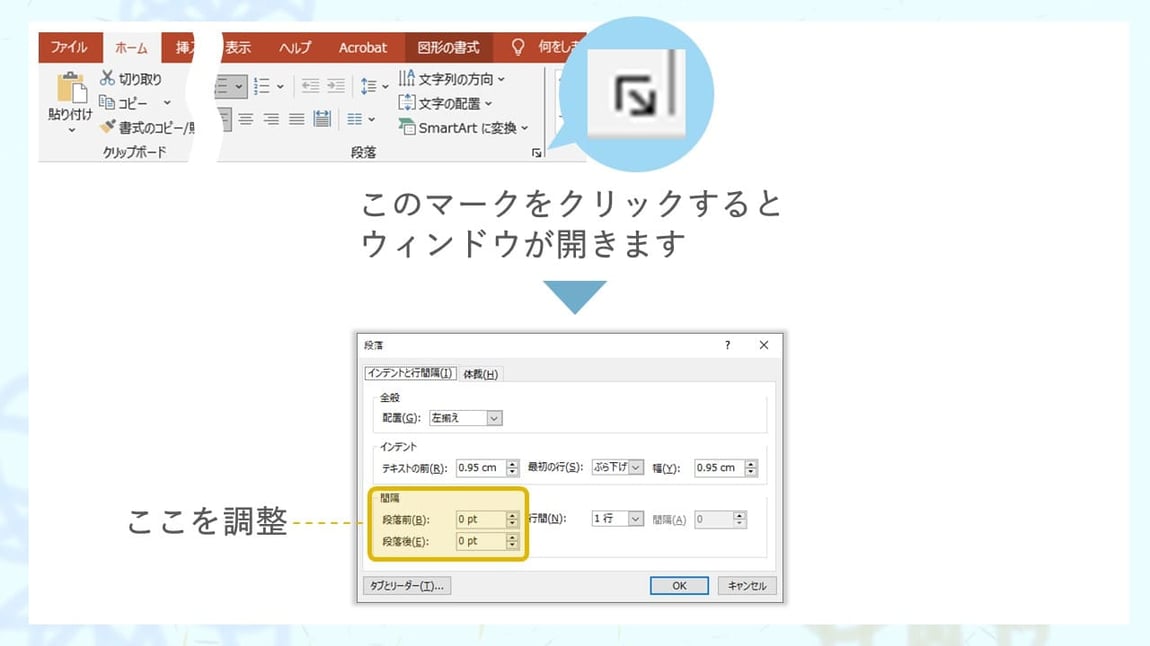Select the 図形の書式 ribbon tab
The width and height of the screenshot is (1150, 646).
tap(448, 46)
